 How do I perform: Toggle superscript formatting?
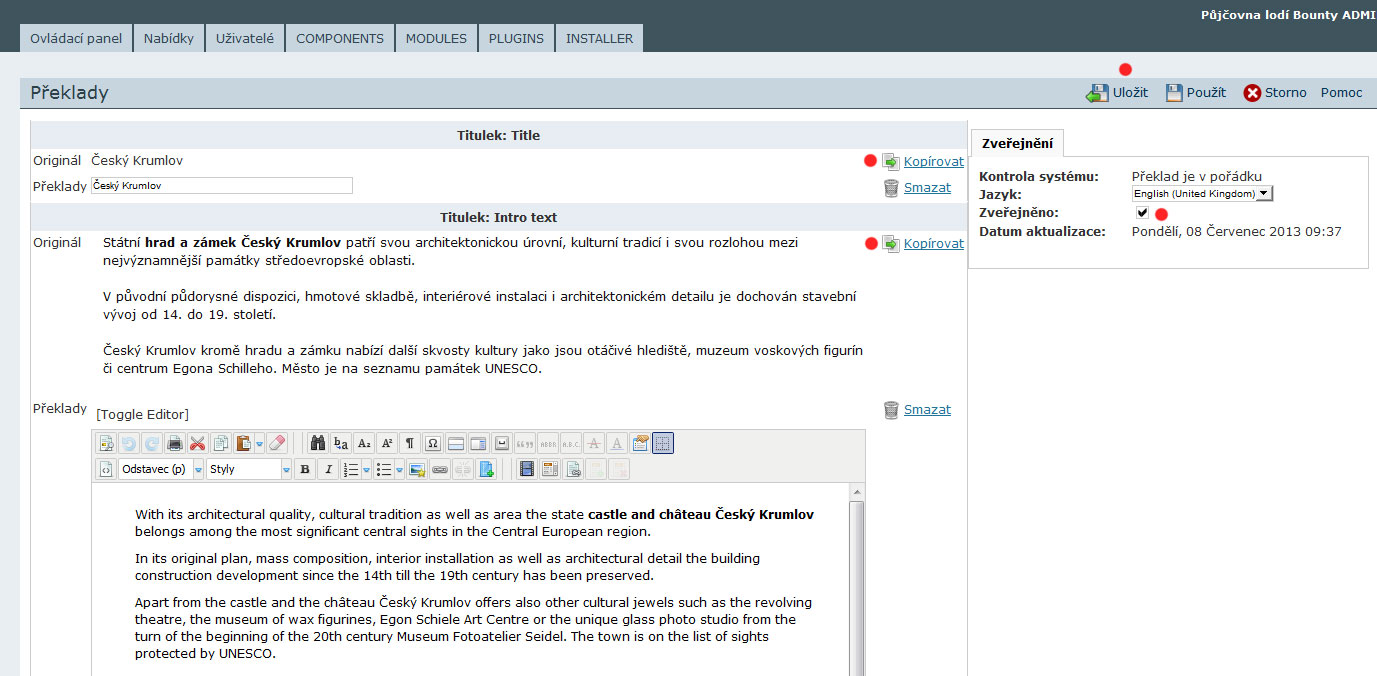[387, 443]
